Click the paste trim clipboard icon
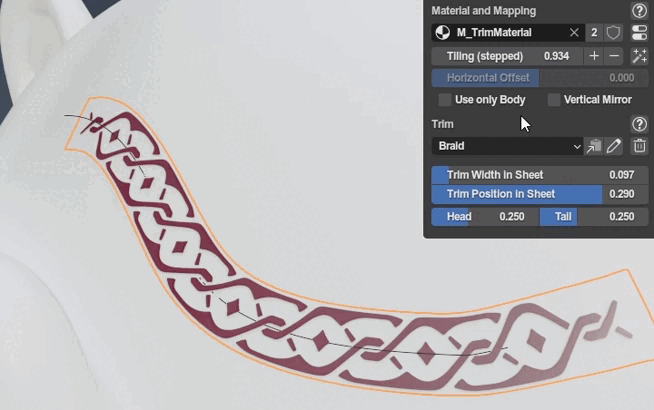Screen dimensions: 654x410 click(594, 146)
